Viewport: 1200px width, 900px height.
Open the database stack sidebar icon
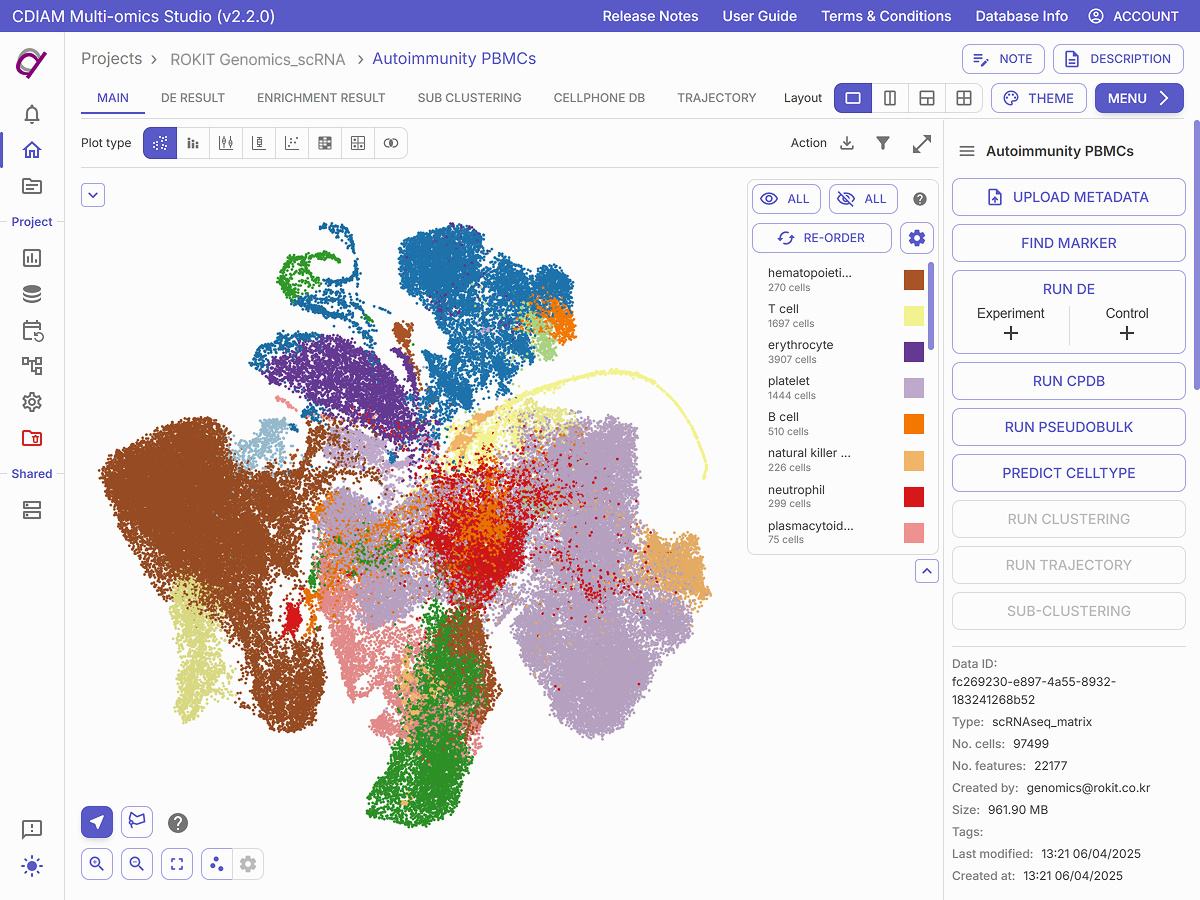pyautogui.click(x=32, y=294)
